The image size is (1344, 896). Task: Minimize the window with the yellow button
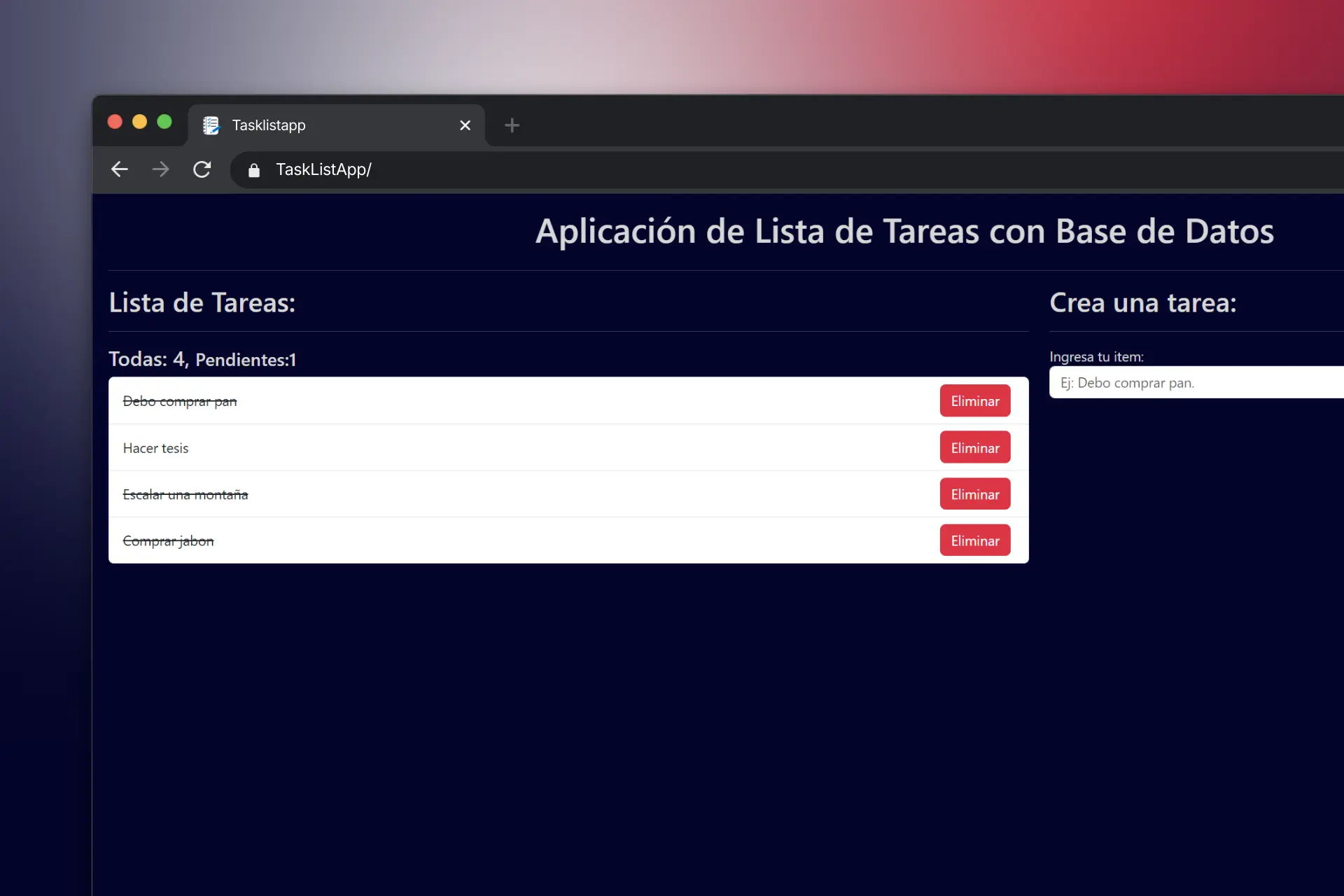coord(139,122)
